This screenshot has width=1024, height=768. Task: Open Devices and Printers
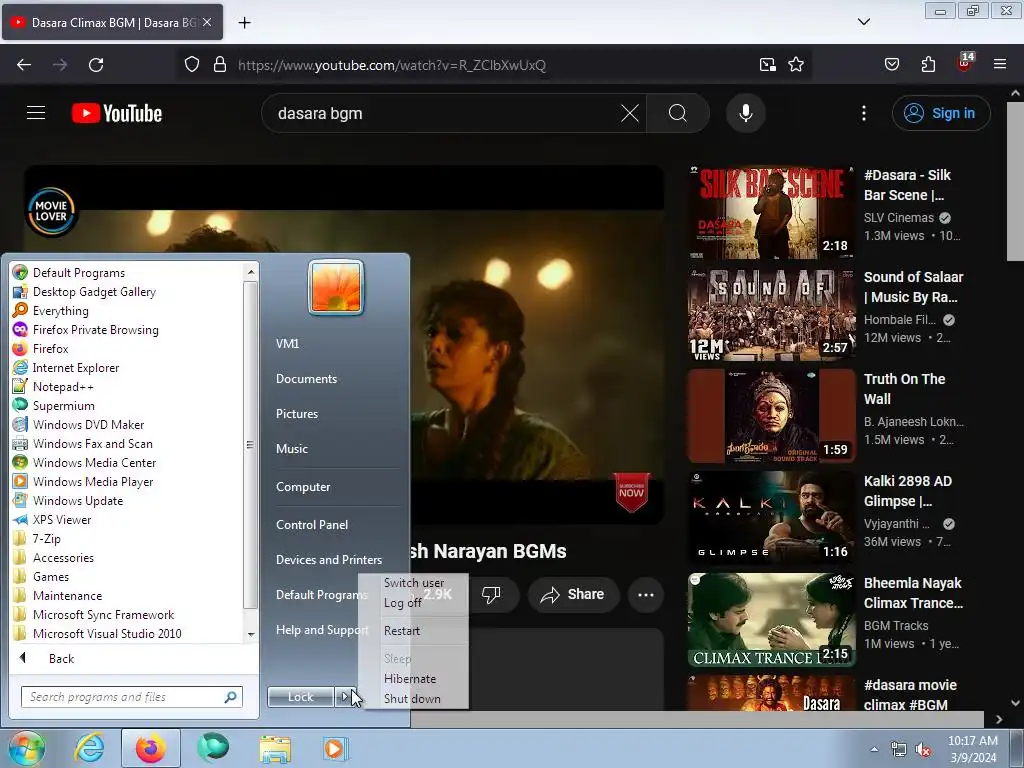(329, 560)
